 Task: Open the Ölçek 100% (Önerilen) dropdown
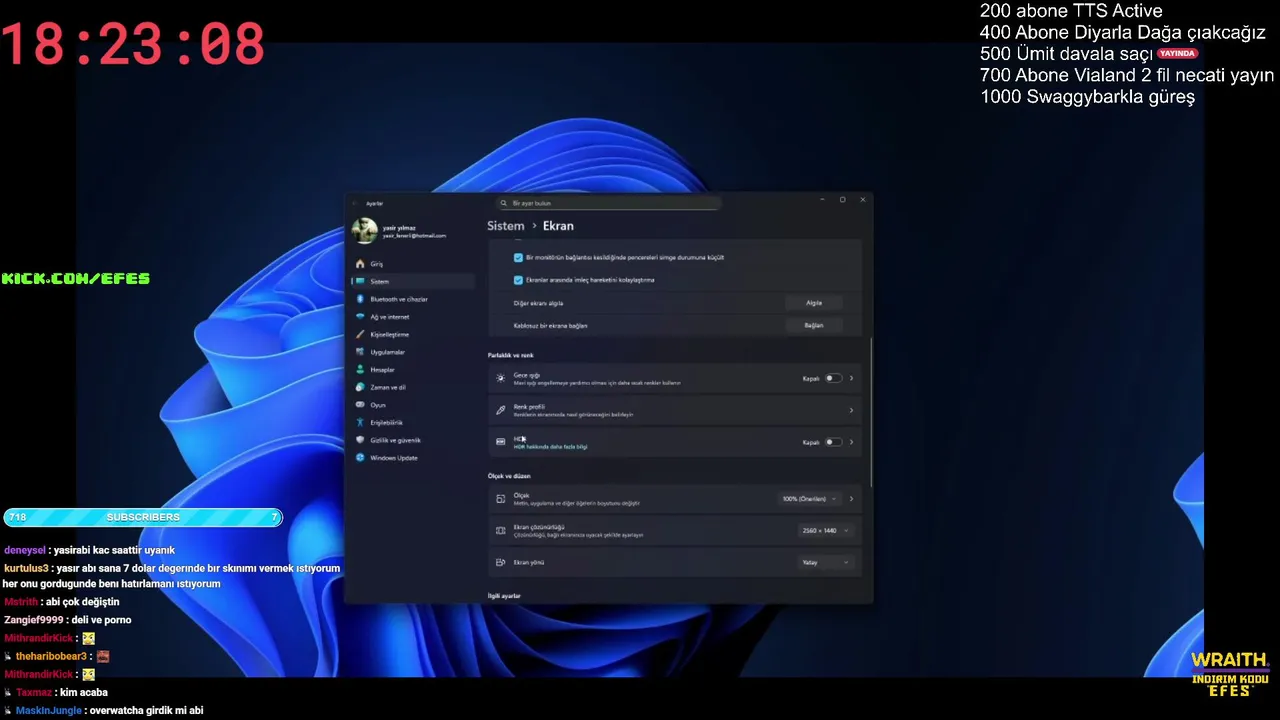pyautogui.click(x=809, y=498)
